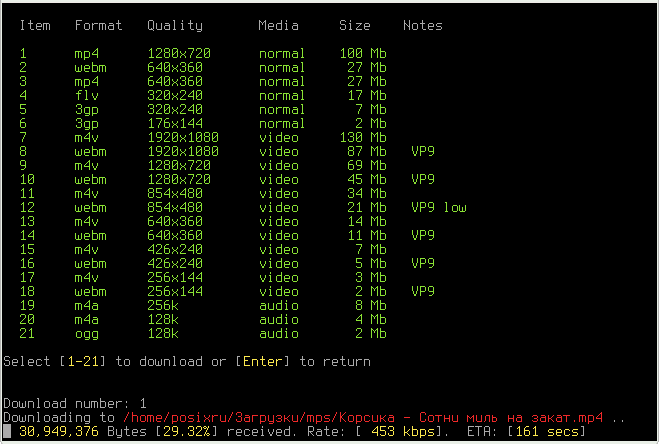
Task: Click the 'Size' column header
Action: click(x=355, y=26)
